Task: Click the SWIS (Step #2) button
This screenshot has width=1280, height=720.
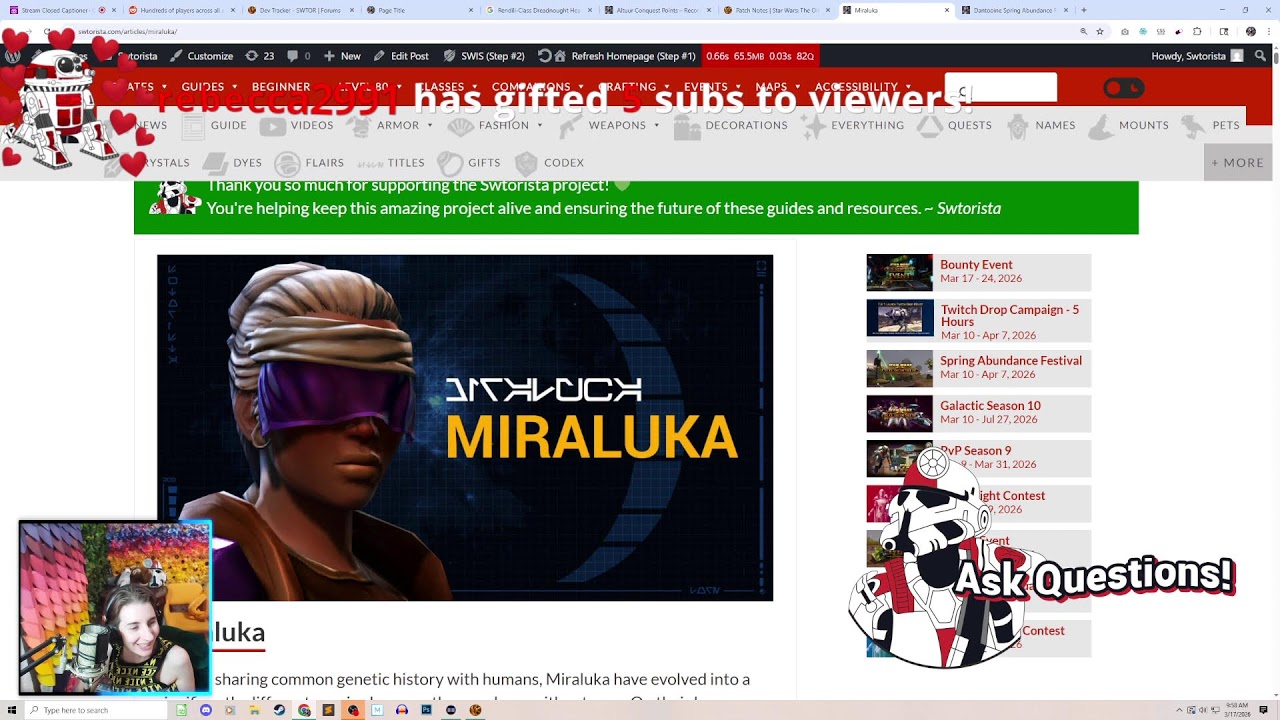Action: 484,56
